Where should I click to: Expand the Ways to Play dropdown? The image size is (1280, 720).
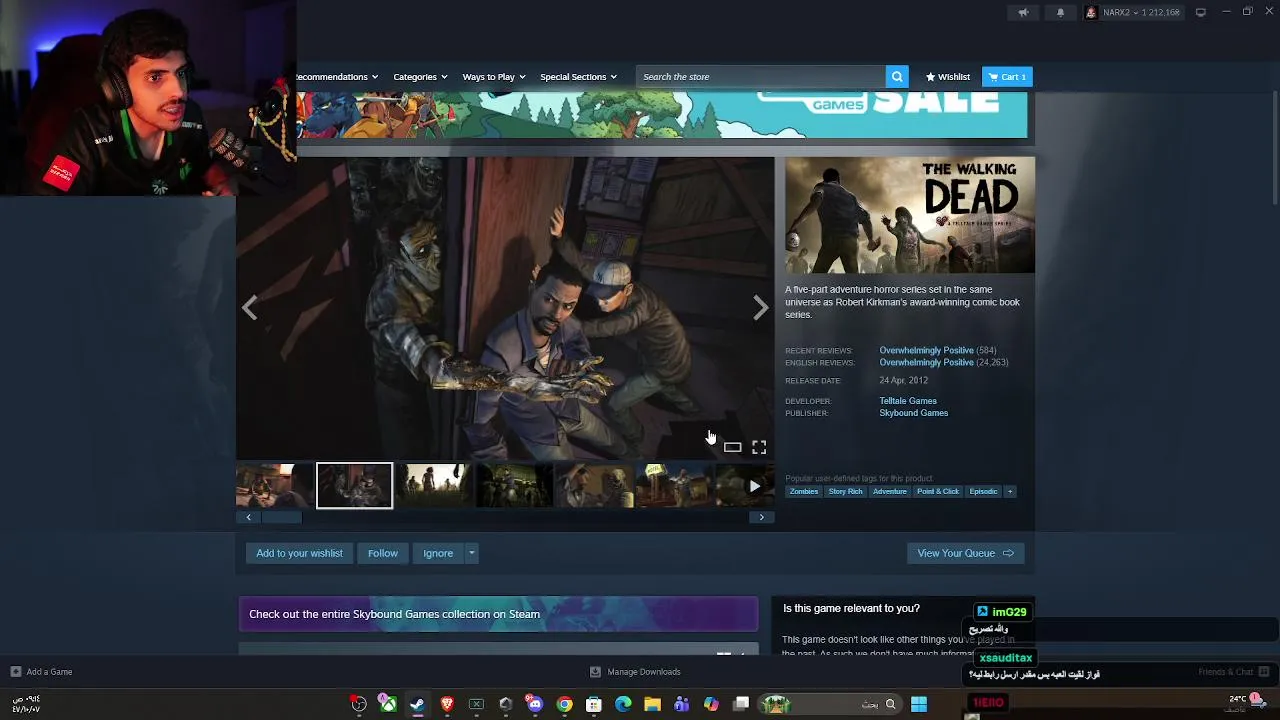[494, 77]
